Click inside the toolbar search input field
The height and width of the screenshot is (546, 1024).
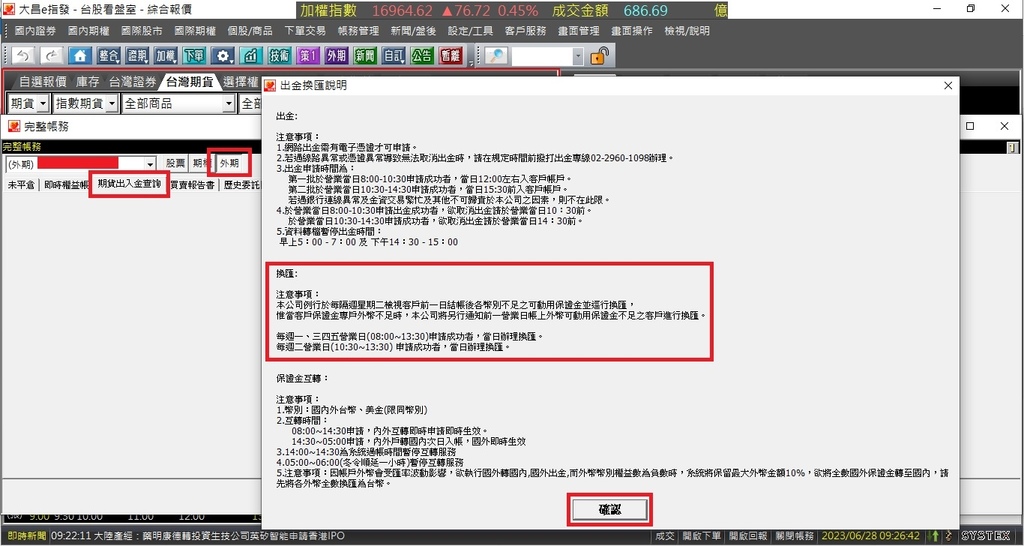[x=542, y=57]
